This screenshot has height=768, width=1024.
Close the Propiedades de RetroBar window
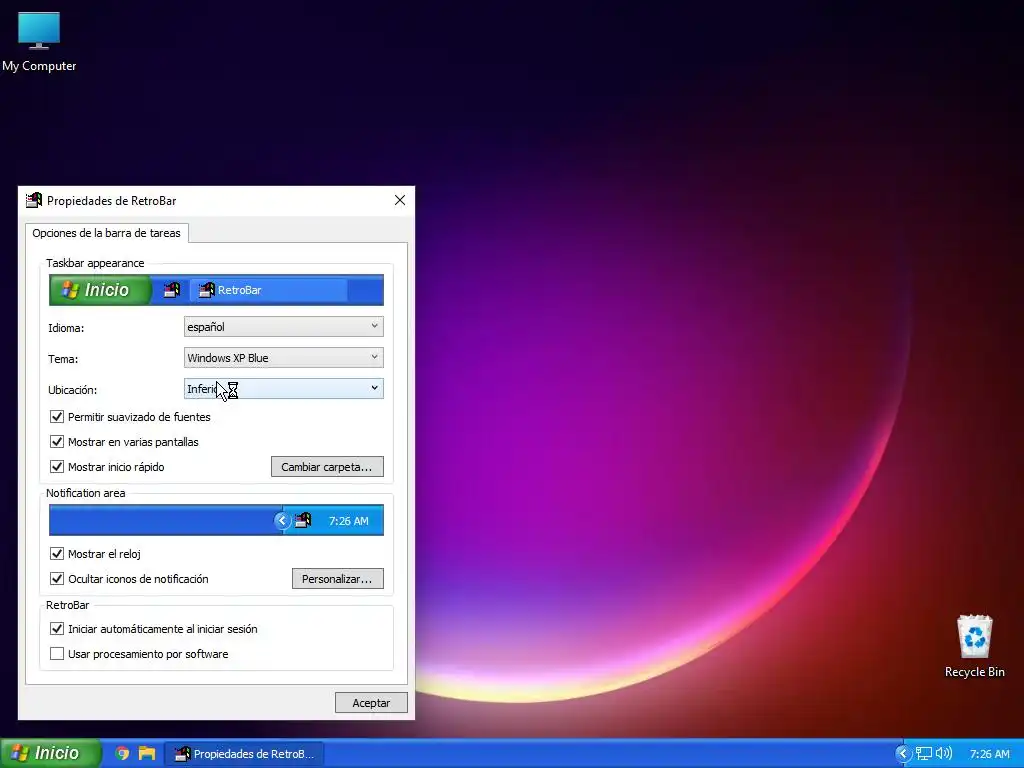(x=400, y=200)
